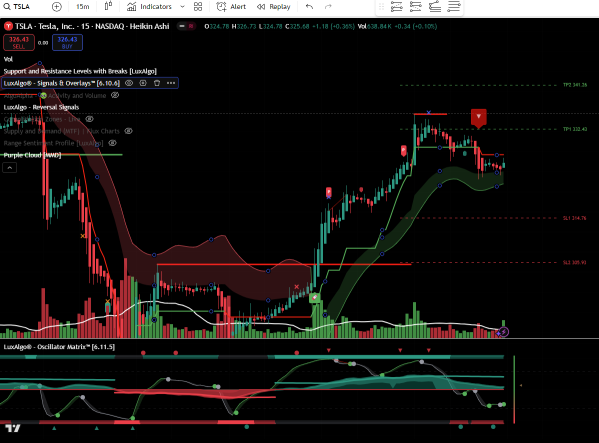Viewport: 599px width, 443px height.
Task: Click the Tesla logo in chart legend
Action: pos(8,26)
